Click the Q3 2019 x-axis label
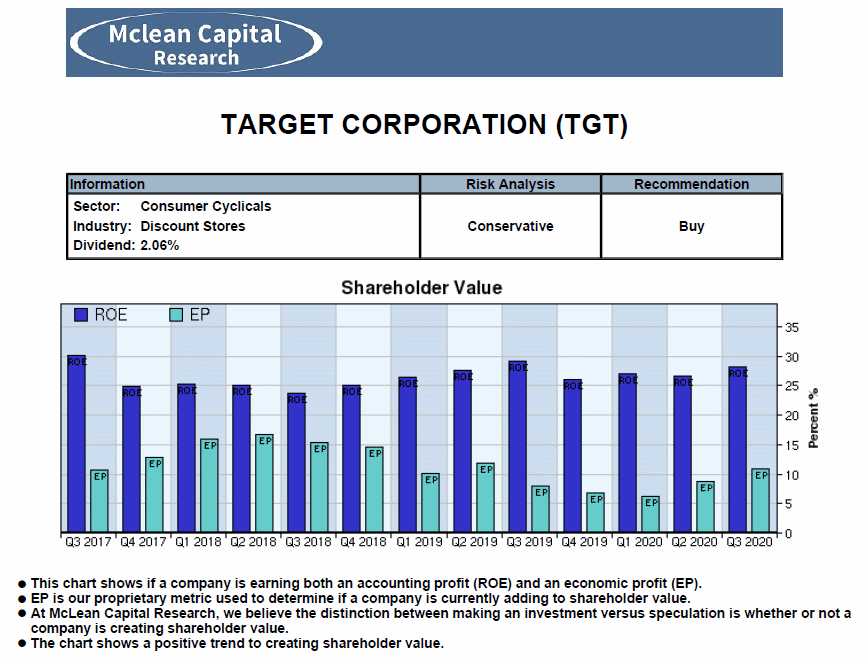Screen dimensions: 867x657 [x=529, y=542]
